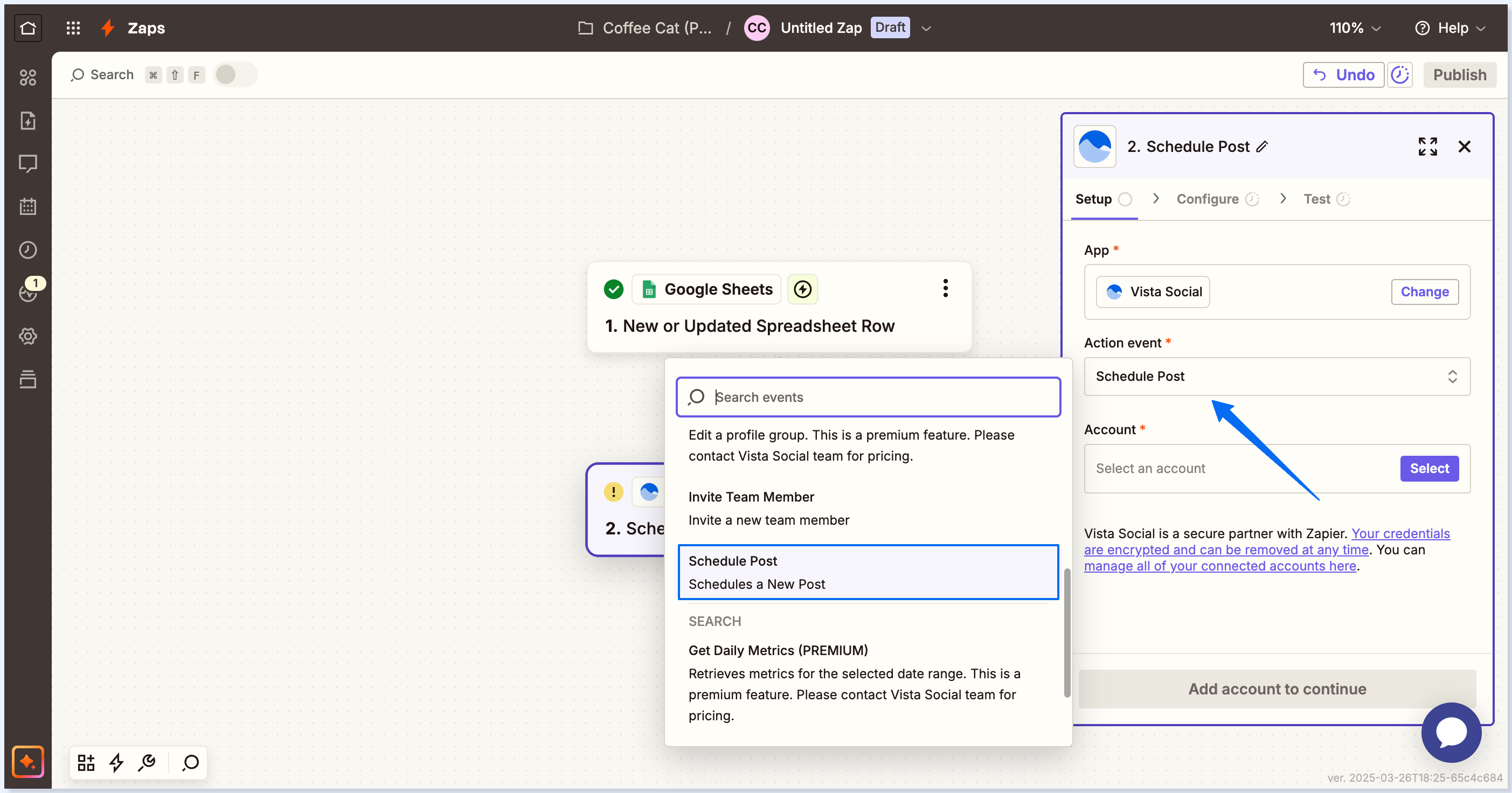The height and width of the screenshot is (793, 1512).
Task: Click Change to switch the app
Action: [1425, 292]
